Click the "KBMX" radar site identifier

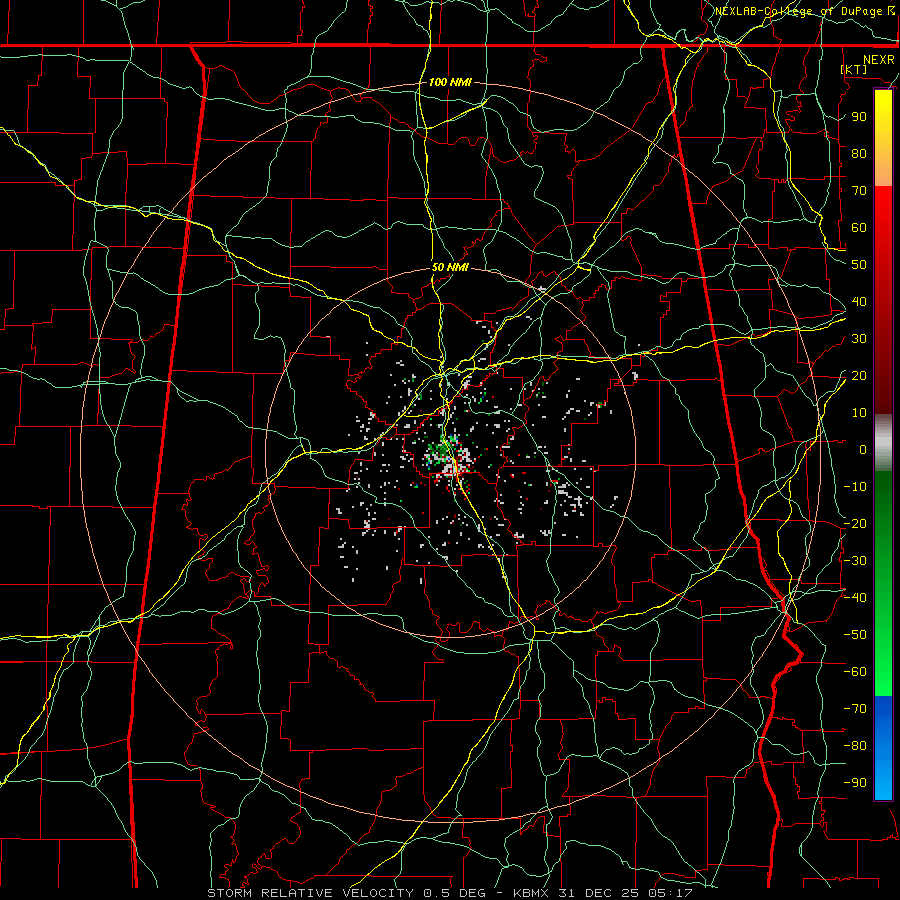[531, 893]
